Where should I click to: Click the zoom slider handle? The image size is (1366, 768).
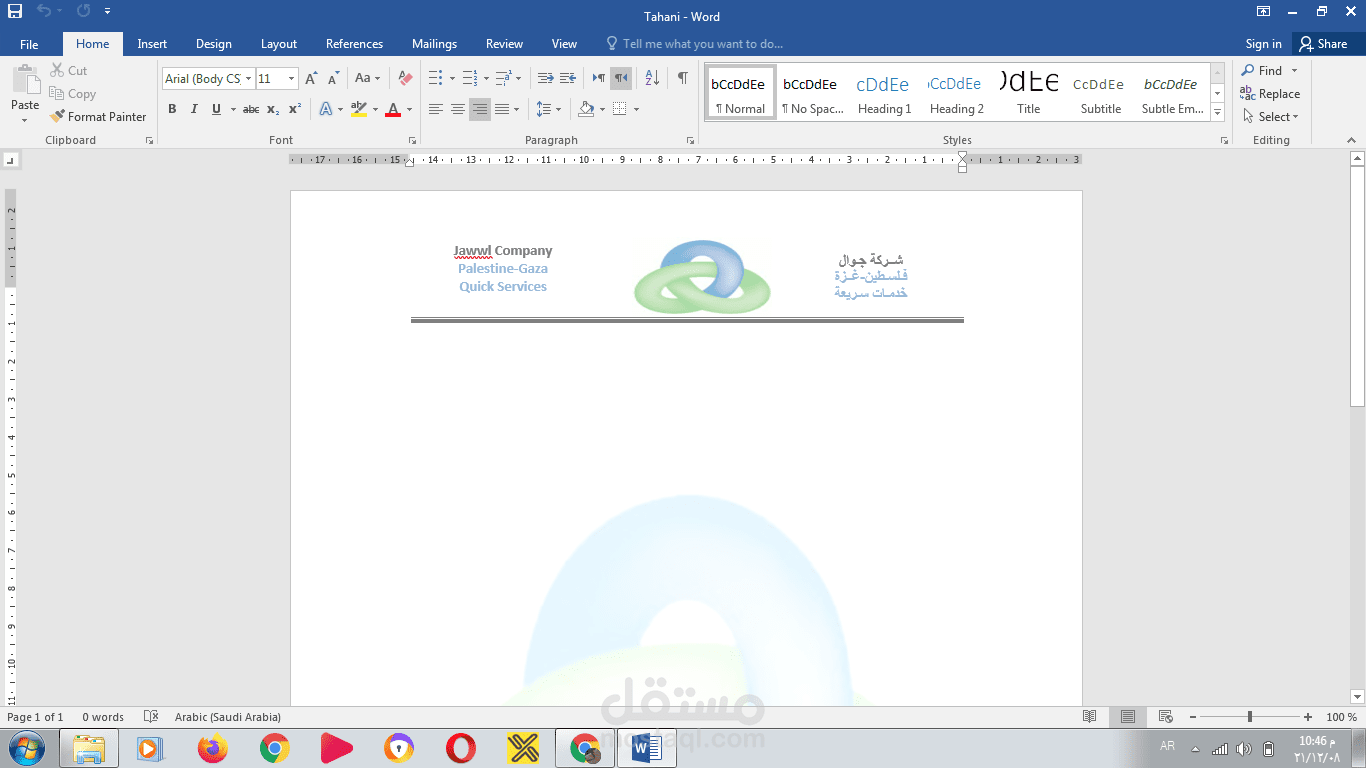coord(1250,717)
